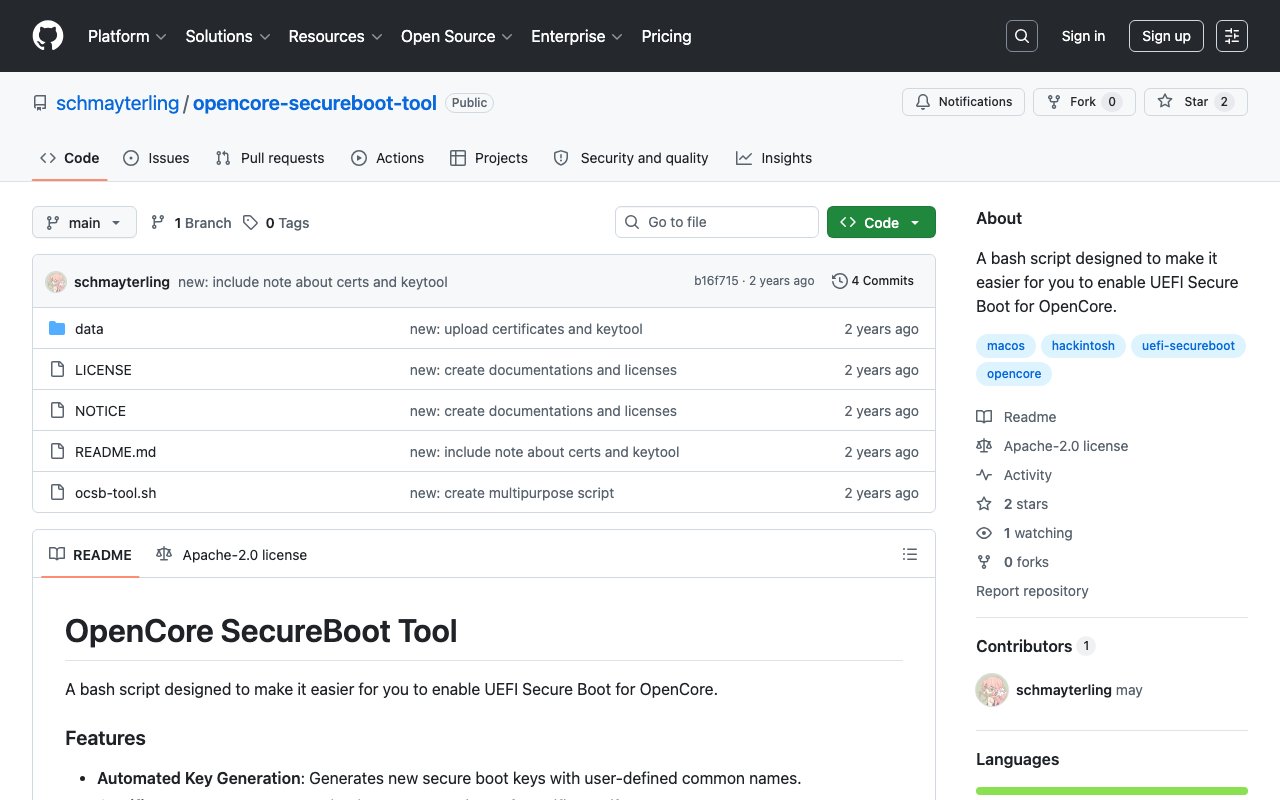The width and height of the screenshot is (1280, 800).
Task: Click Sign in
Action: coord(1083,36)
